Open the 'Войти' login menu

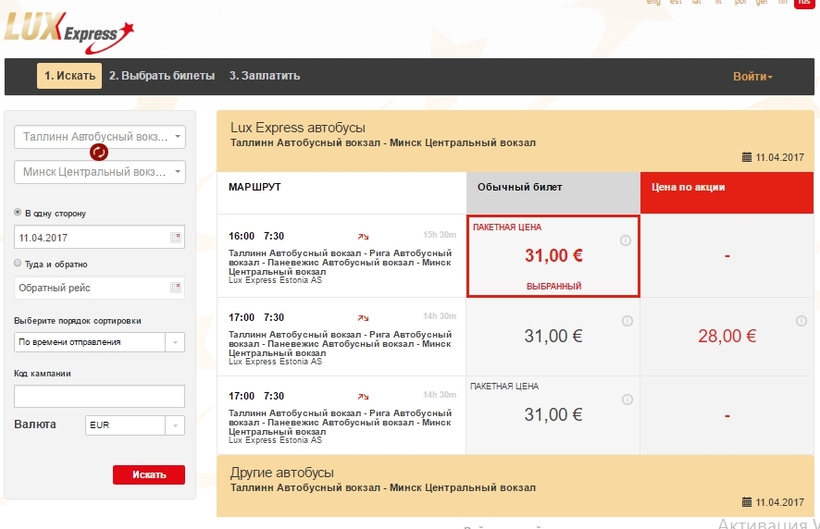[752, 77]
